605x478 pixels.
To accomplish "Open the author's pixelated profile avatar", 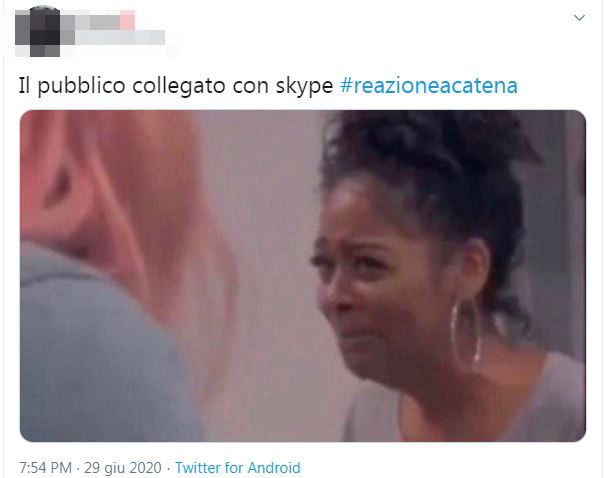I will click(37, 32).
